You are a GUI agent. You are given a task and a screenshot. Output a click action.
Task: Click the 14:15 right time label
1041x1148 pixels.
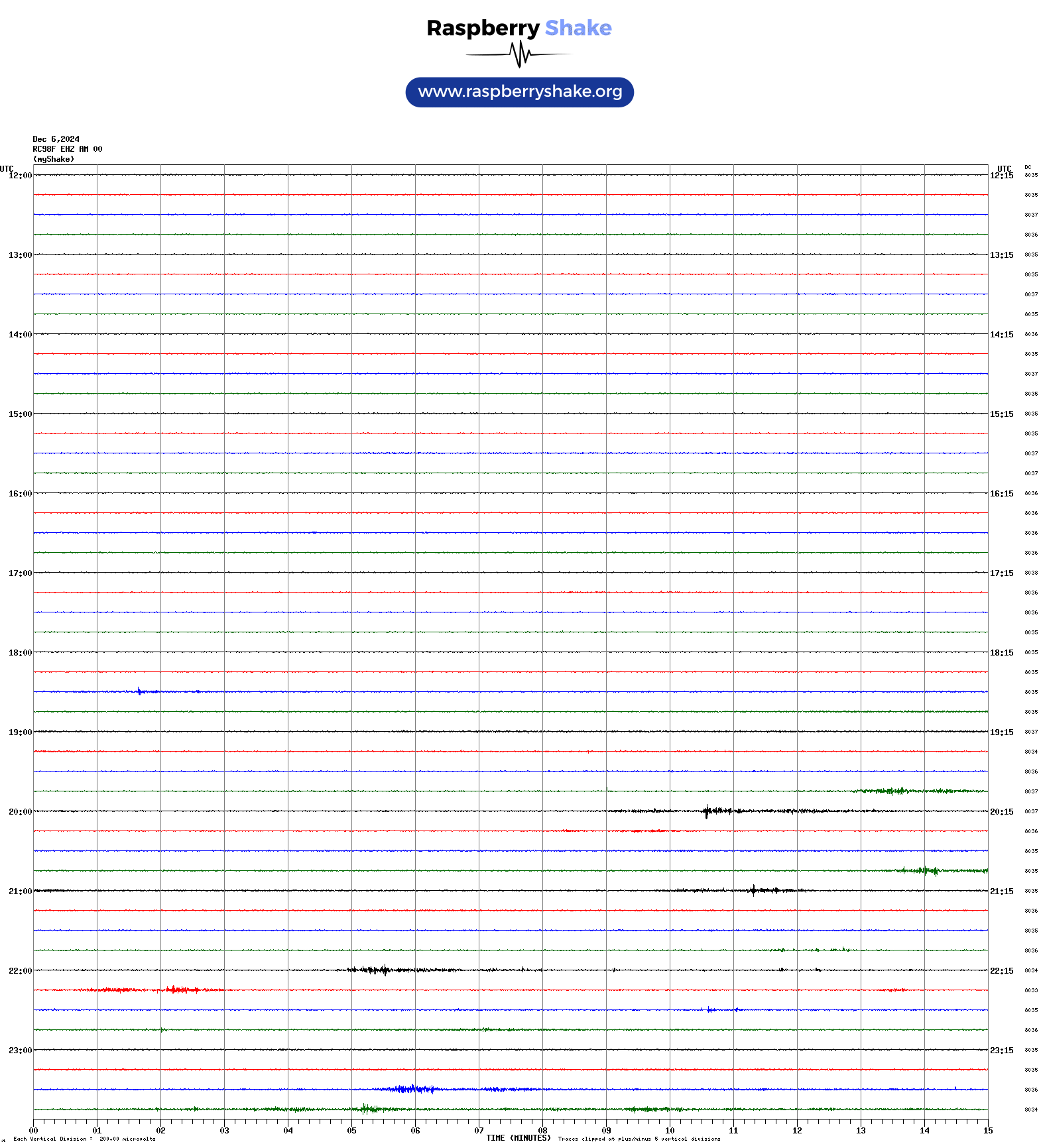tap(1002, 335)
